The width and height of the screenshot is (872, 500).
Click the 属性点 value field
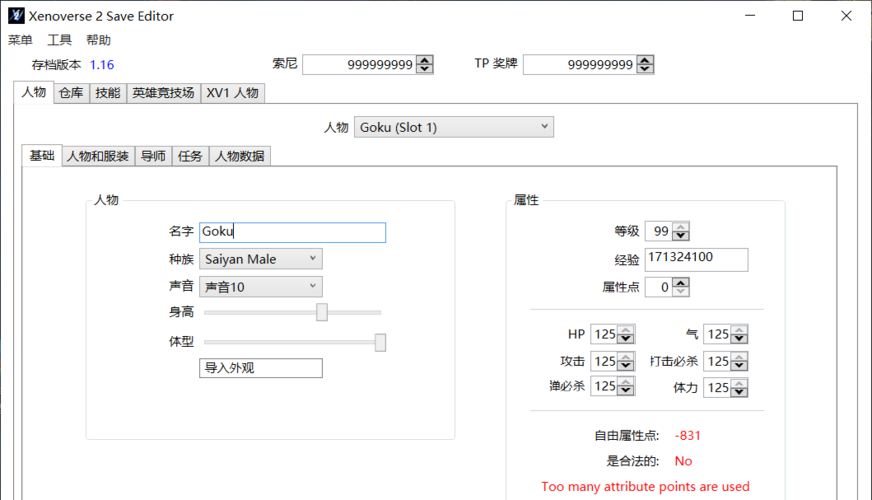(659, 287)
